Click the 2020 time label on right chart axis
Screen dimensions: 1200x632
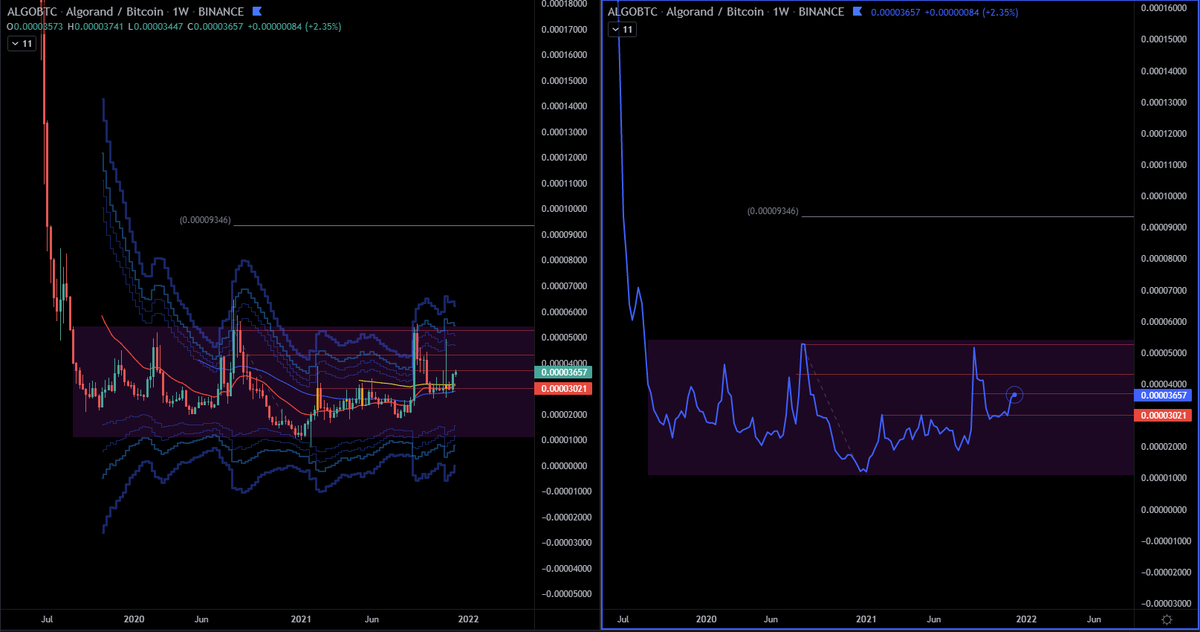(x=707, y=620)
